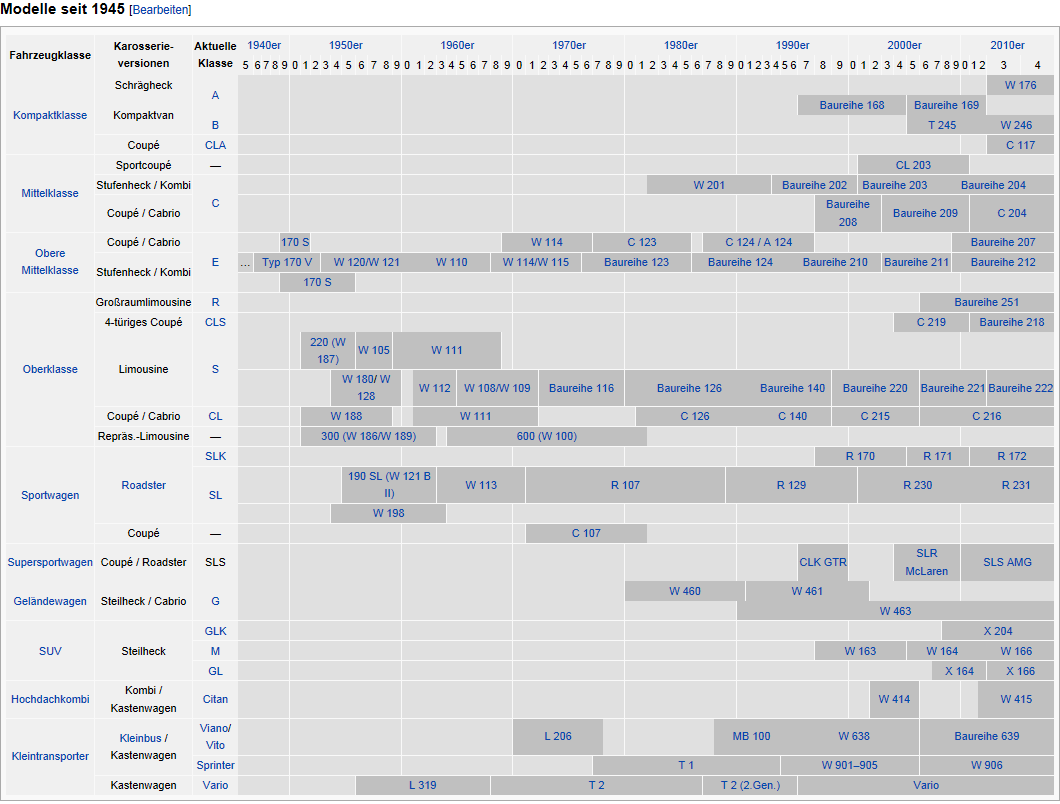Open the Sportwagen class link
The height and width of the screenshot is (804, 1060).
click(x=50, y=495)
